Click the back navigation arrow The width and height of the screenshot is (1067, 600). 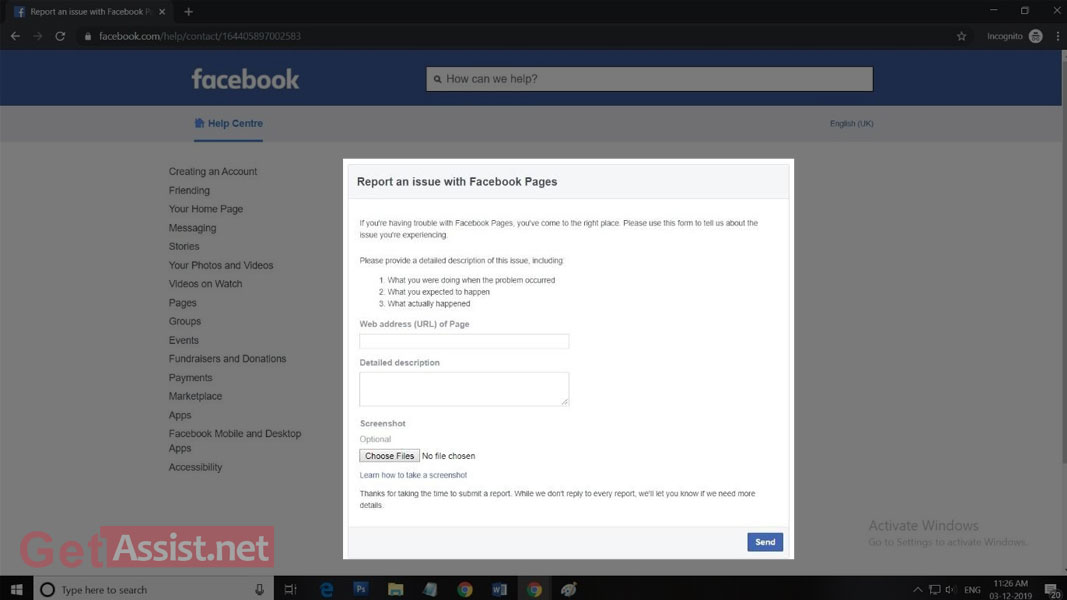14,35
